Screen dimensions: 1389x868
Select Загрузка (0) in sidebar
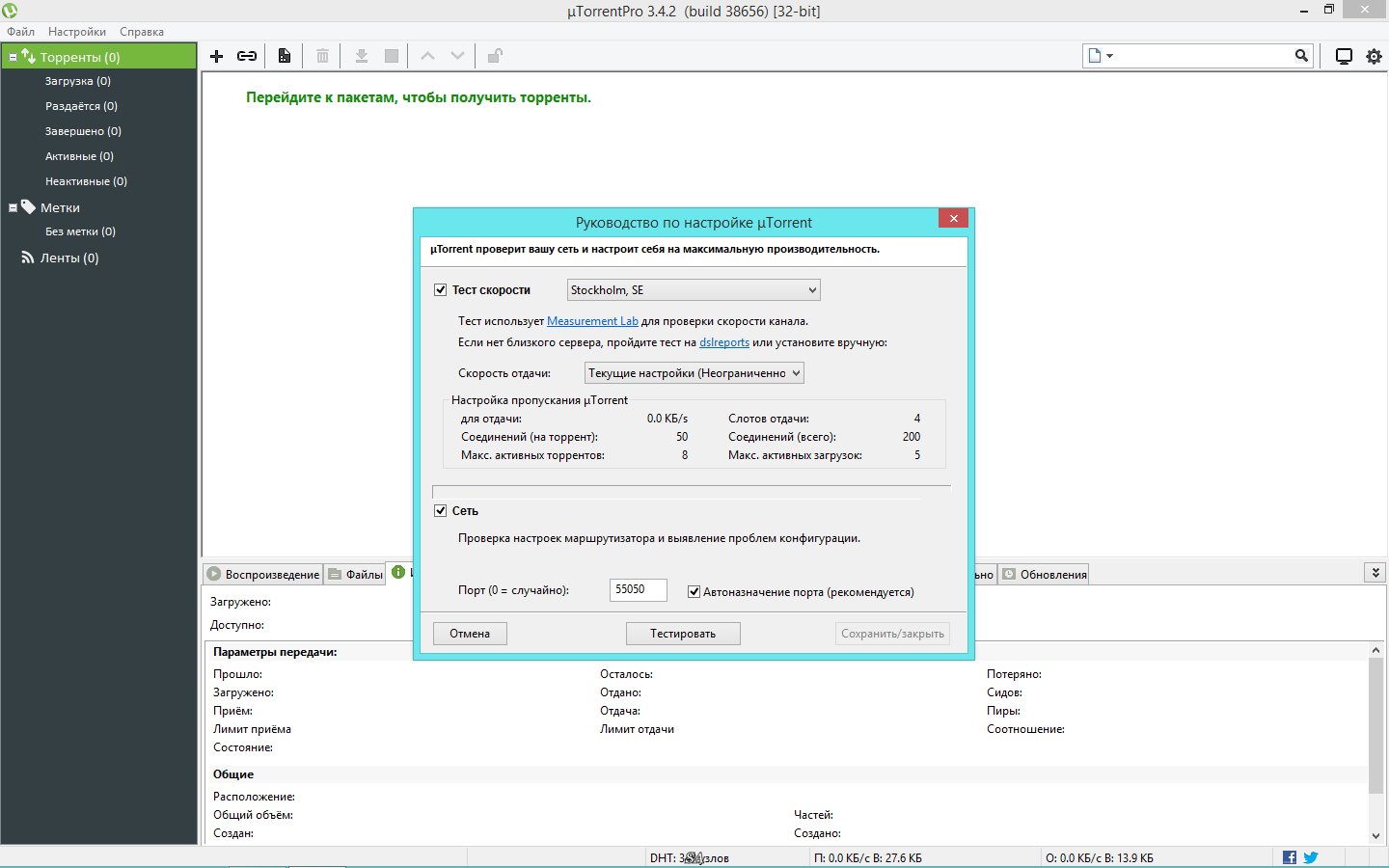(78, 81)
